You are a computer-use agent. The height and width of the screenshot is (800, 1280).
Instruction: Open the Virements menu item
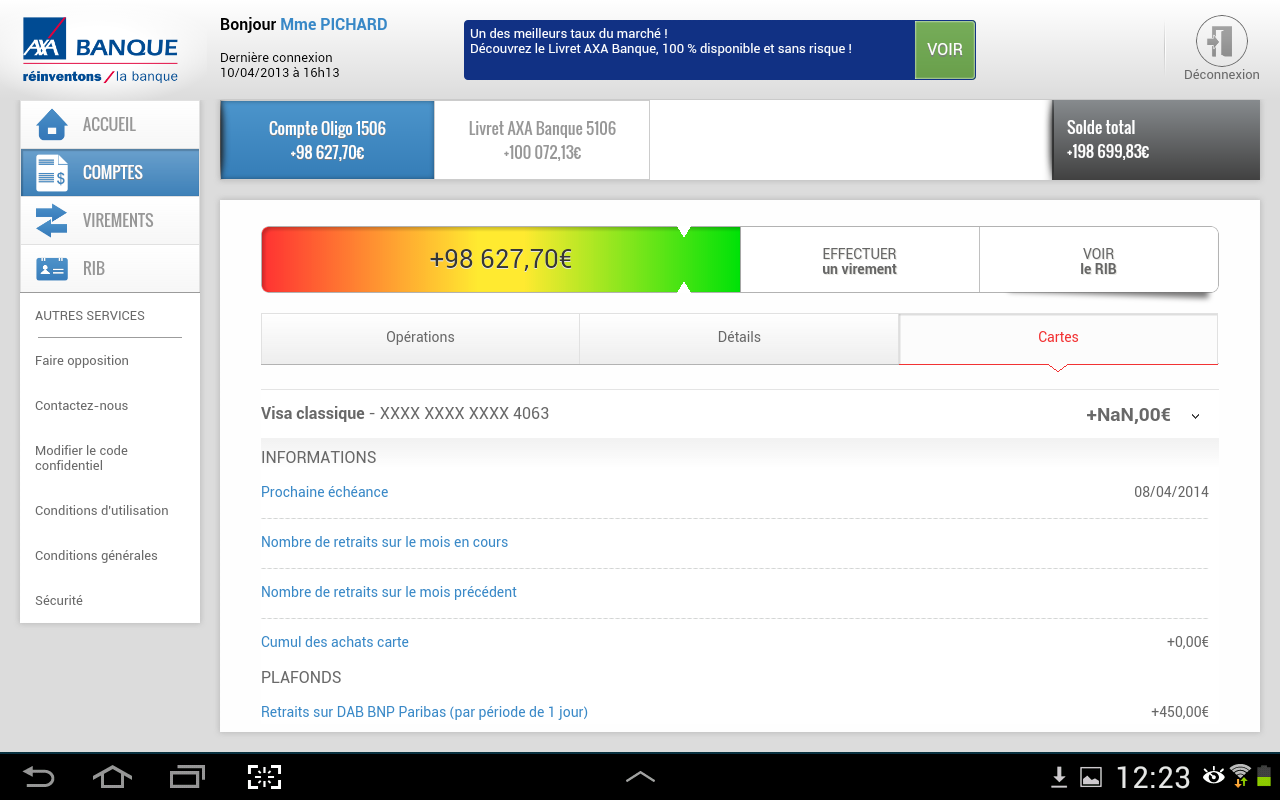tap(110, 221)
